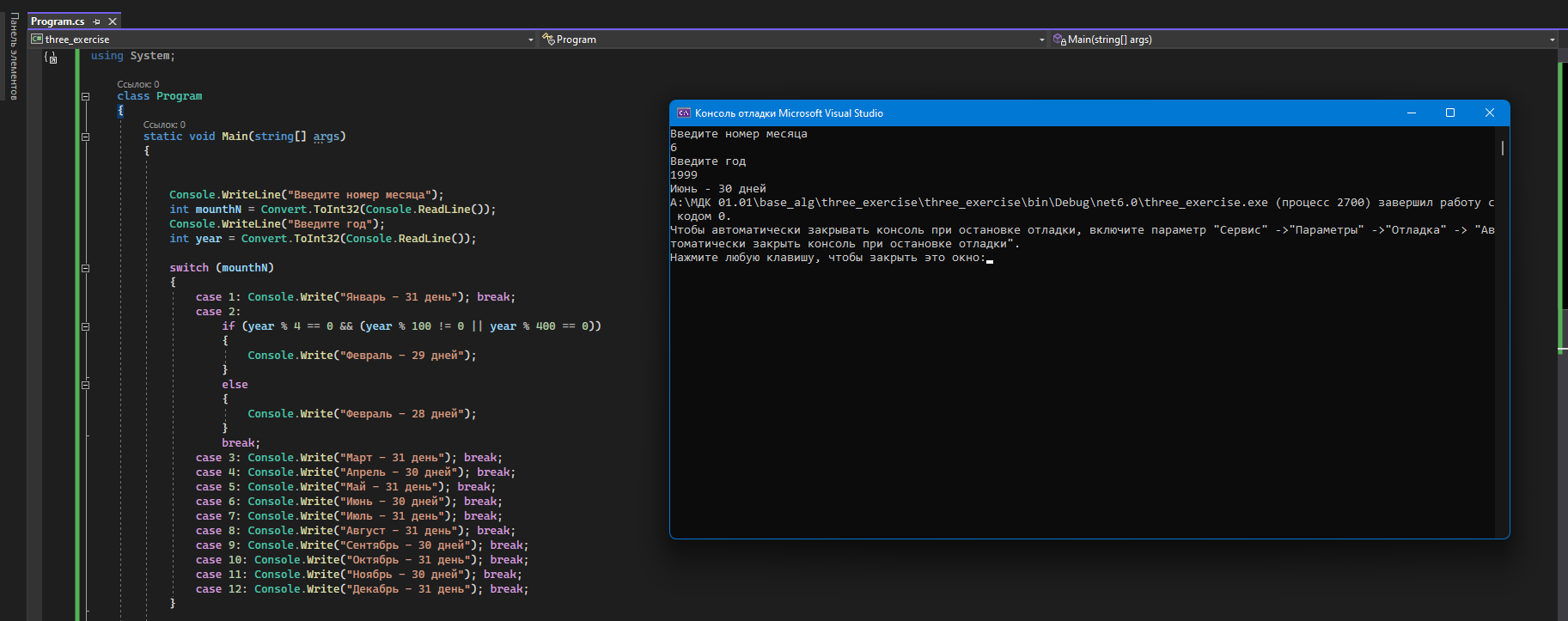Switch to the Program.cs editor tab
This screenshot has width=1568, height=621.
58,21
